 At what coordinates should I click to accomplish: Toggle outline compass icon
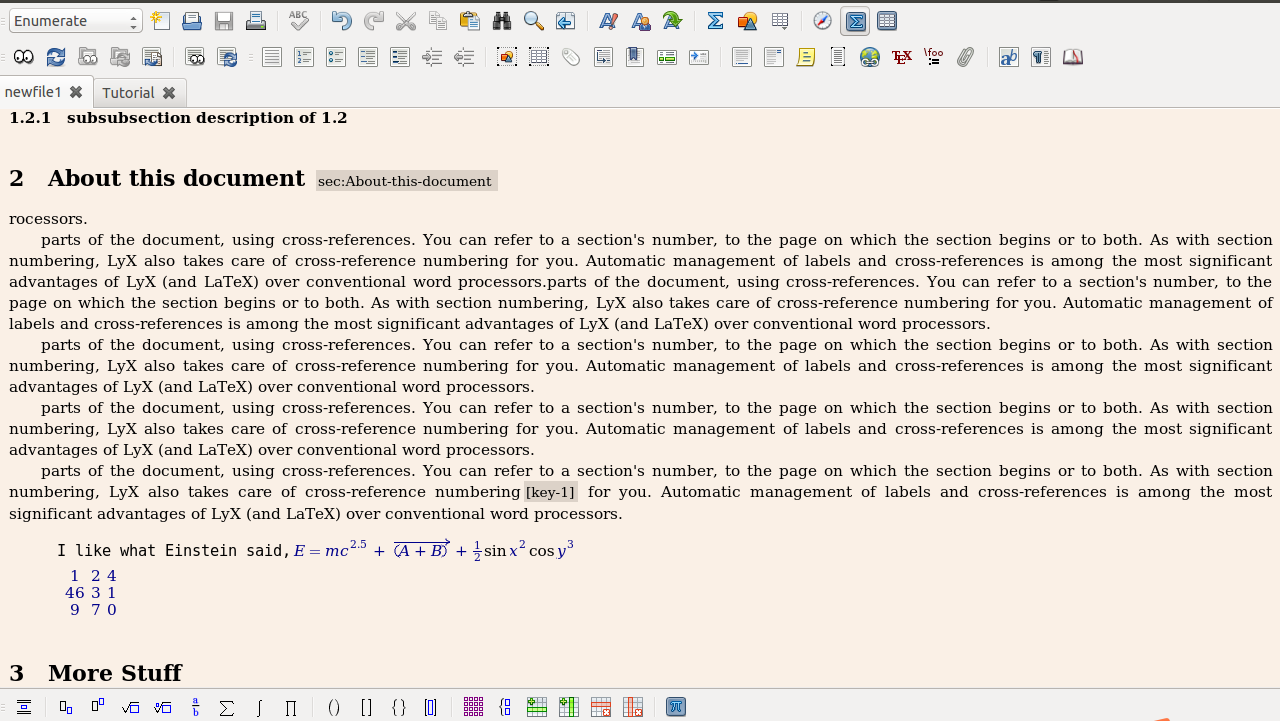pos(822,21)
